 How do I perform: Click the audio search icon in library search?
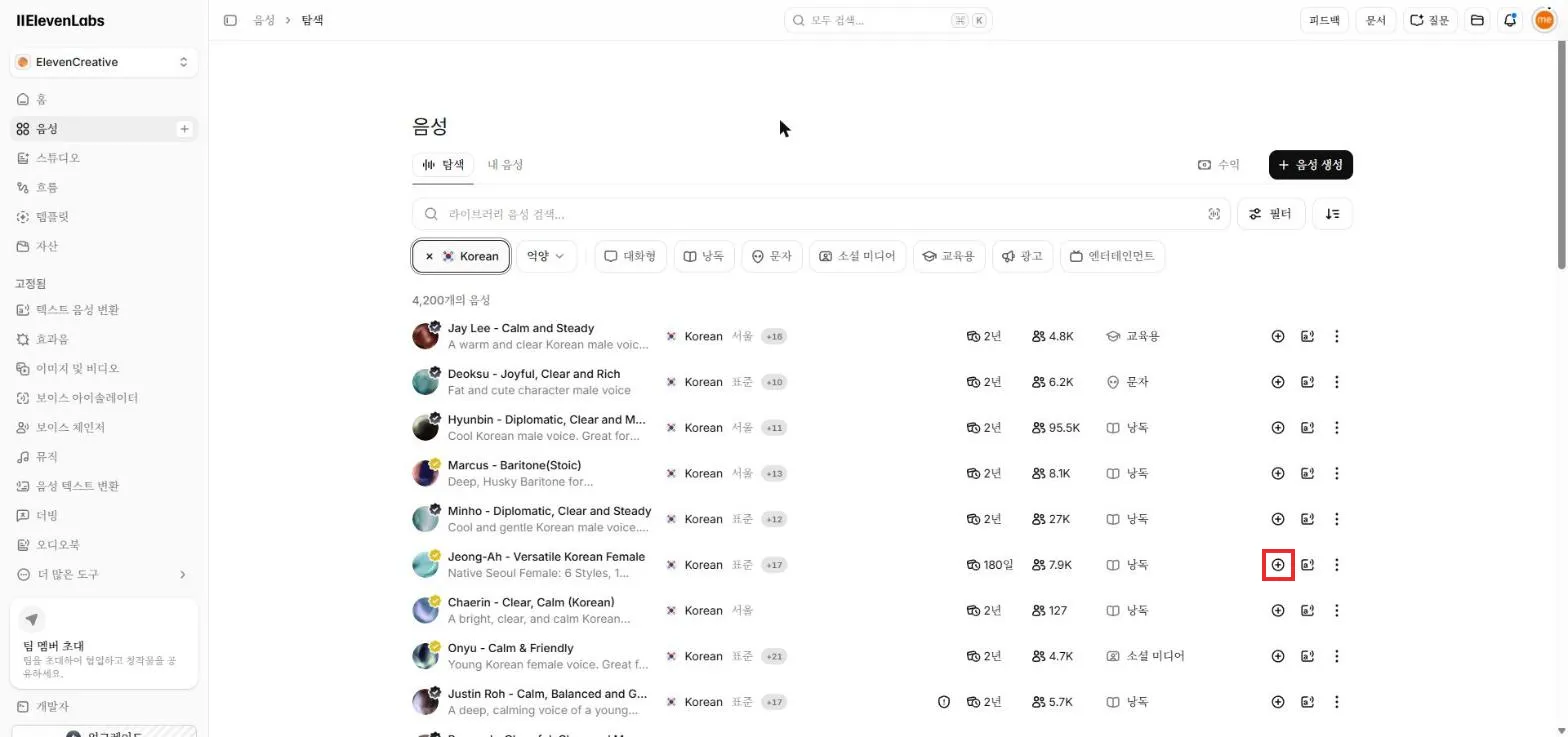click(1214, 214)
